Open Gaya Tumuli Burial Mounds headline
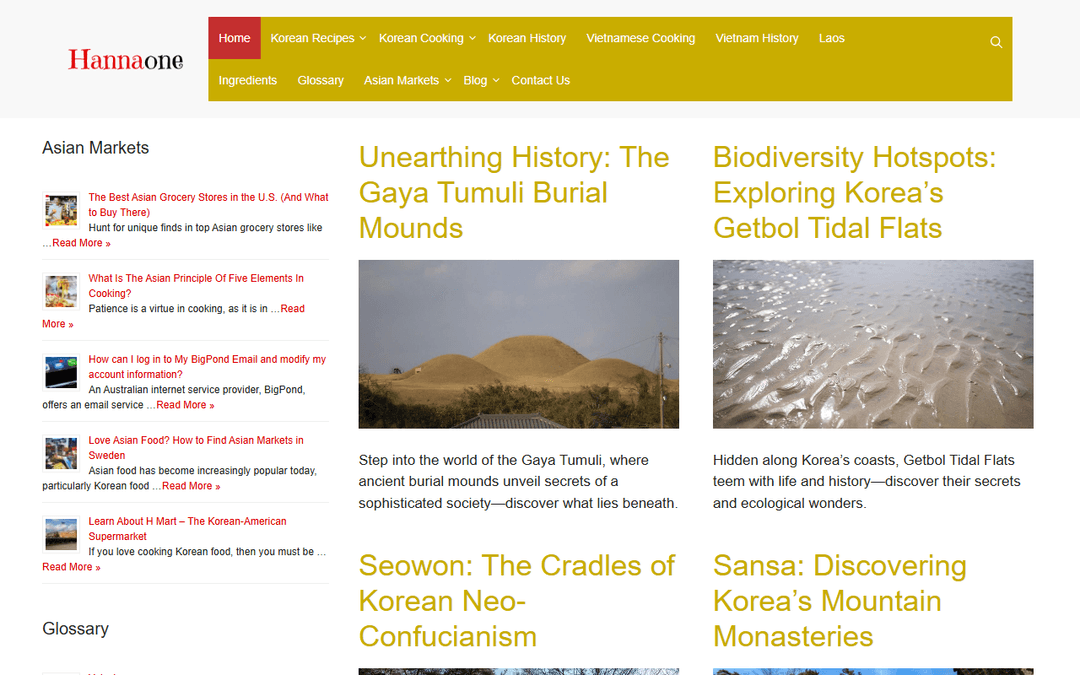 coord(514,193)
